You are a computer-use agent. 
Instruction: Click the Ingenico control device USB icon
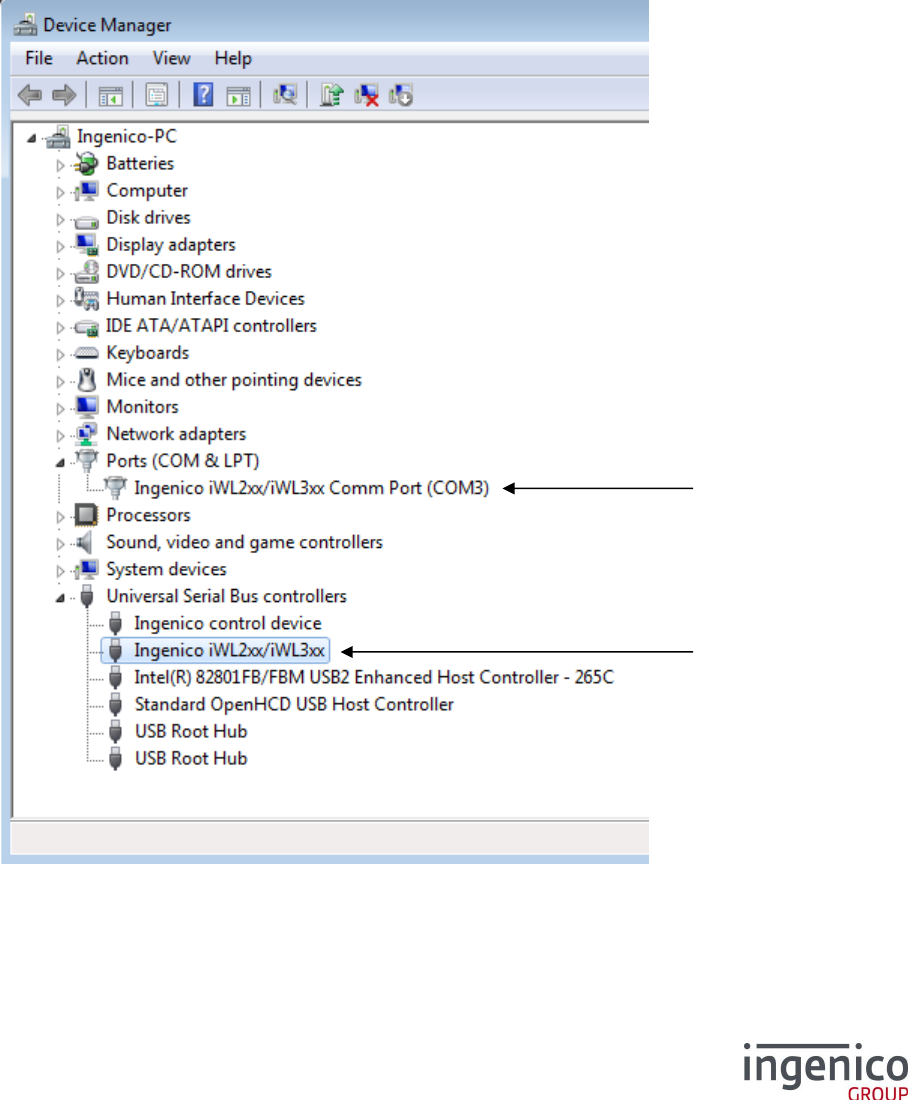click(x=116, y=624)
